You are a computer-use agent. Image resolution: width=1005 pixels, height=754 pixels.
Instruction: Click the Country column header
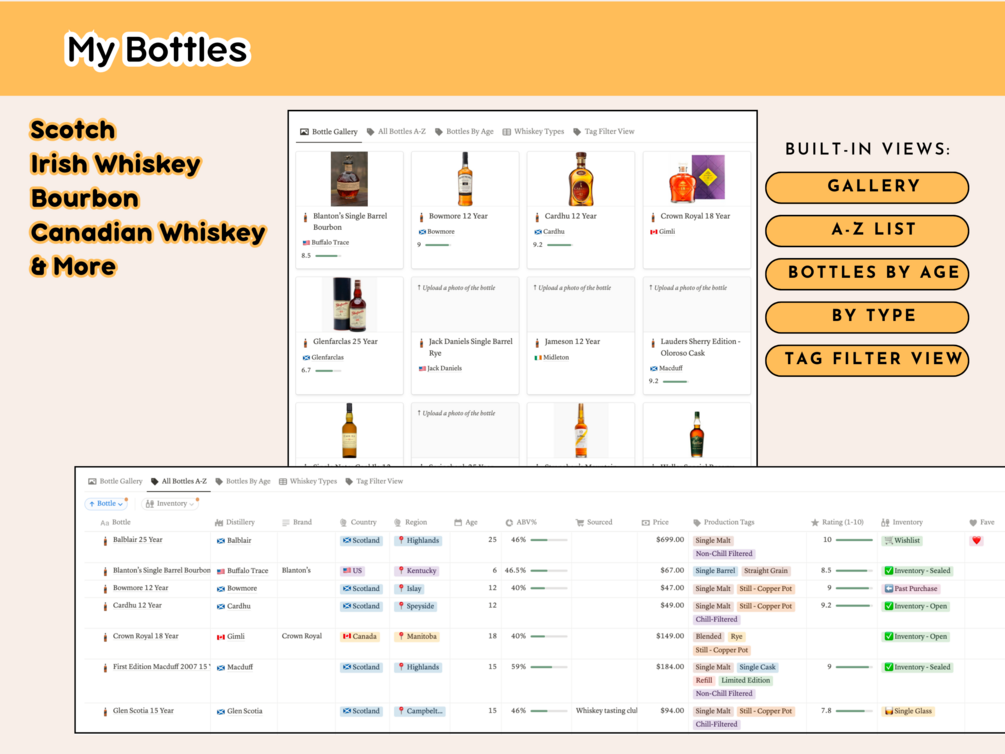coord(358,523)
